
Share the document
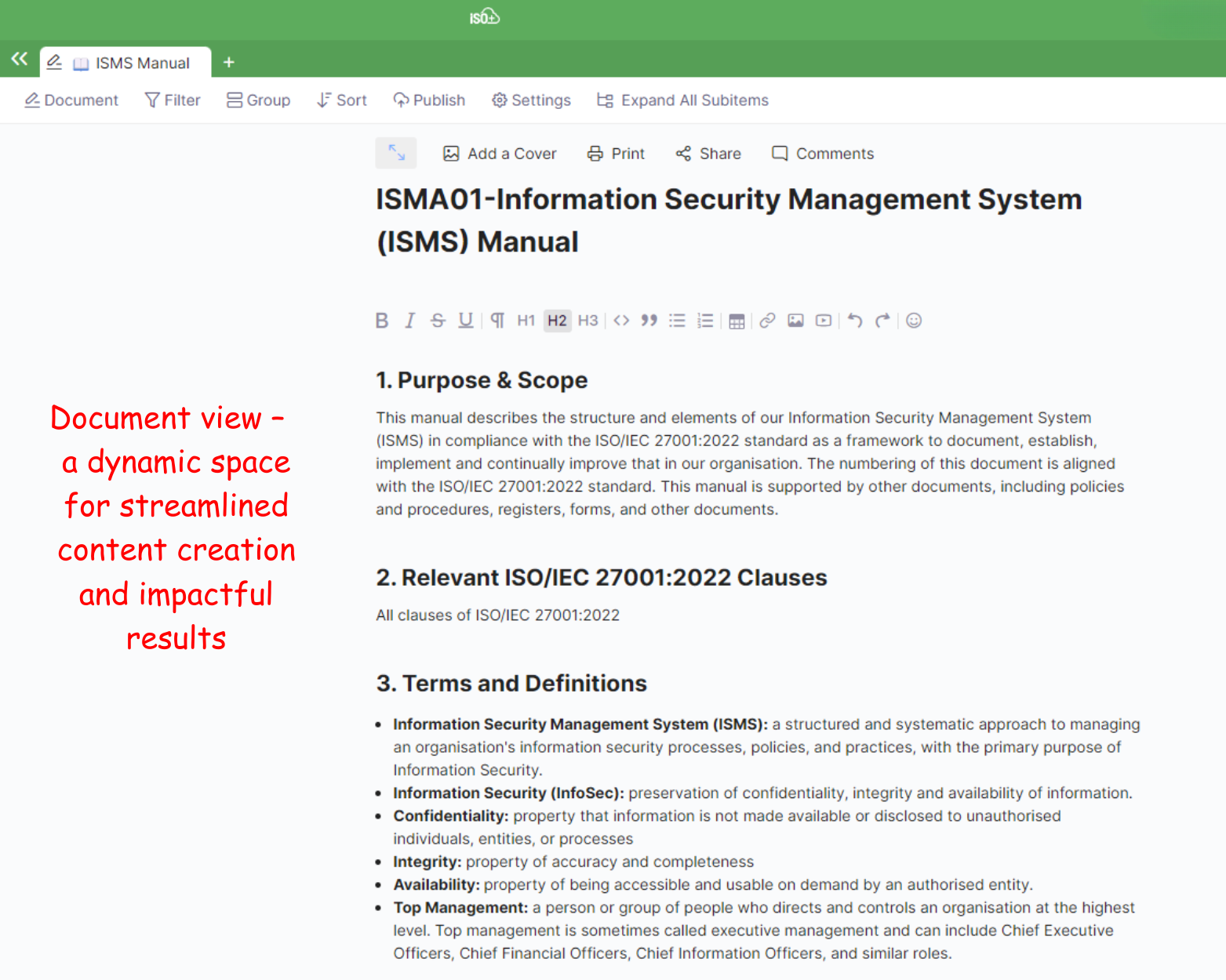click(x=708, y=154)
